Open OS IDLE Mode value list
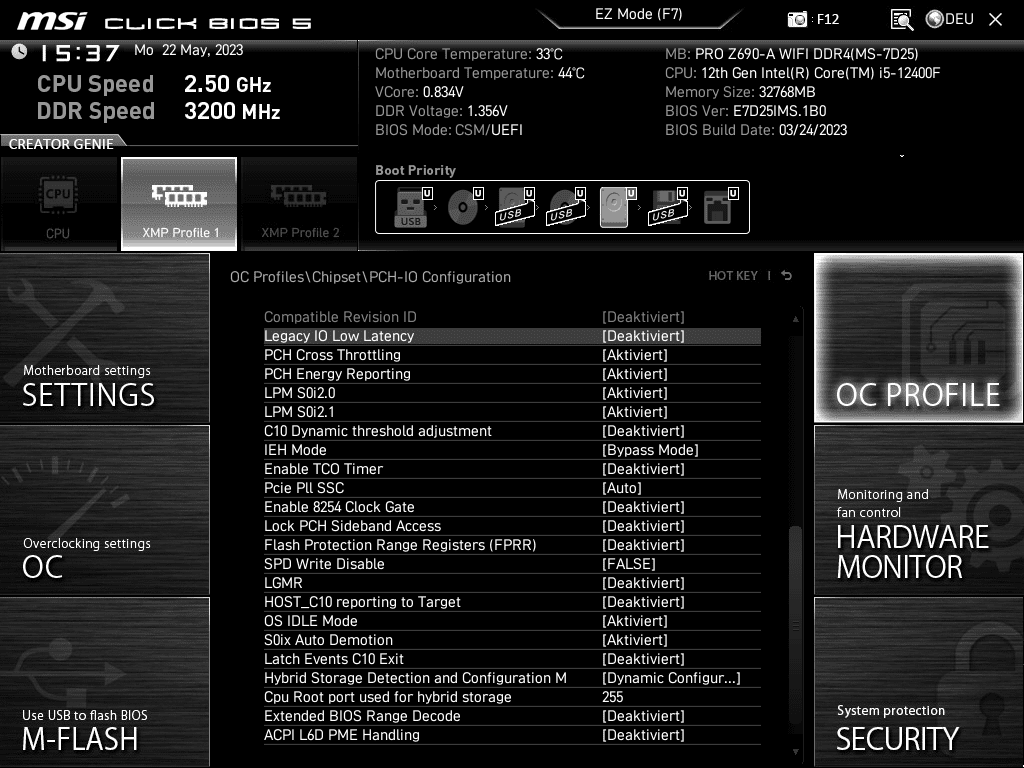The width and height of the screenshot is (1024, 768). (x=635, y=620)
